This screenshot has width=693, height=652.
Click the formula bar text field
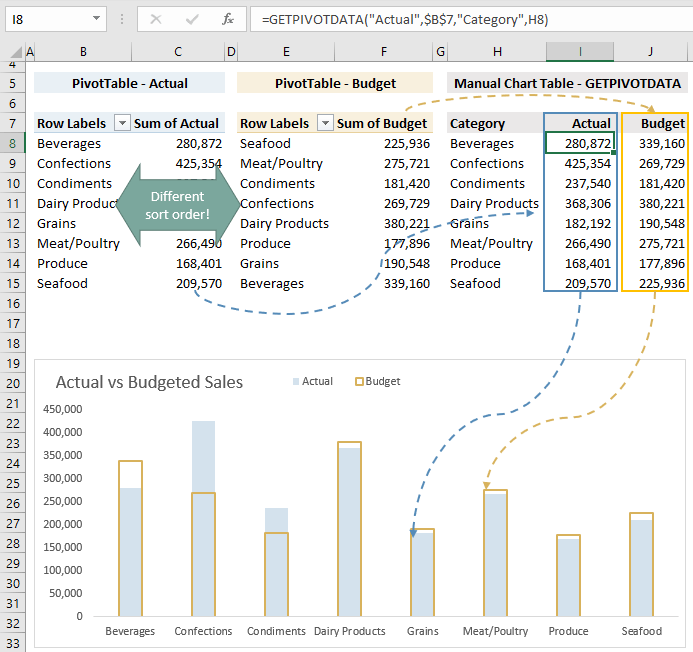coord(471,19)
